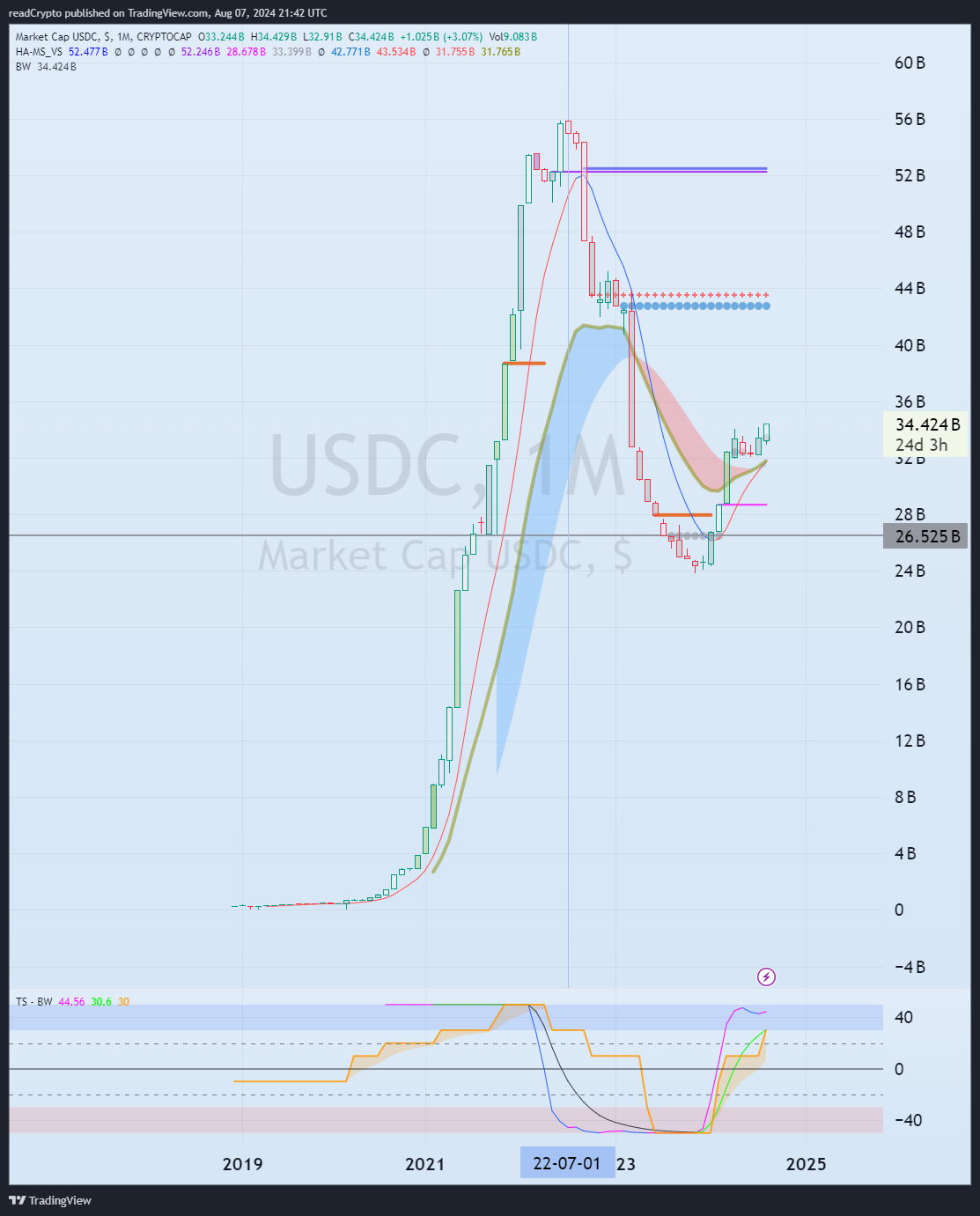980x1216 pixels.
Task: Click the 31.765 B olive HA-MS_VS value
Action: pyautogui.click(x=500, y=52)
